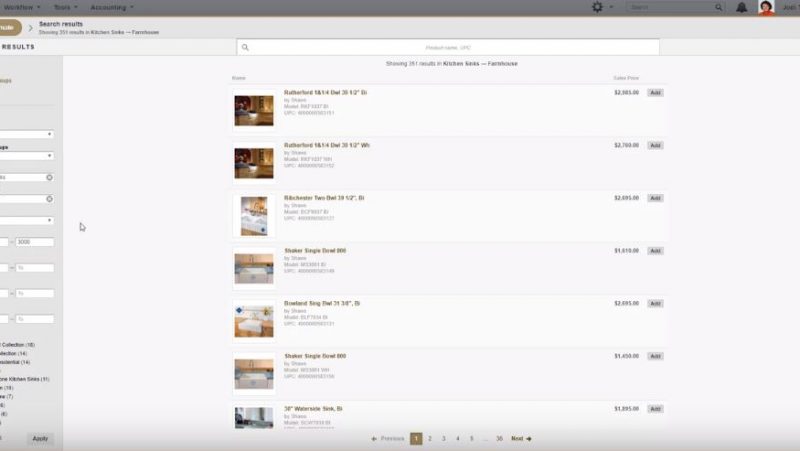The image size is (800, 451).
Task: Click the search icon in product search bar
Action: click(245, 47)
